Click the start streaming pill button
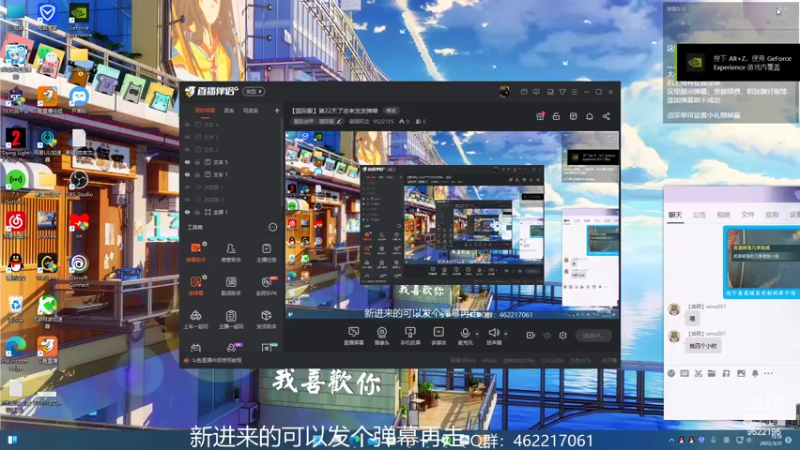Viewport: 800px width, 450px height. click(x=594, y=335)
